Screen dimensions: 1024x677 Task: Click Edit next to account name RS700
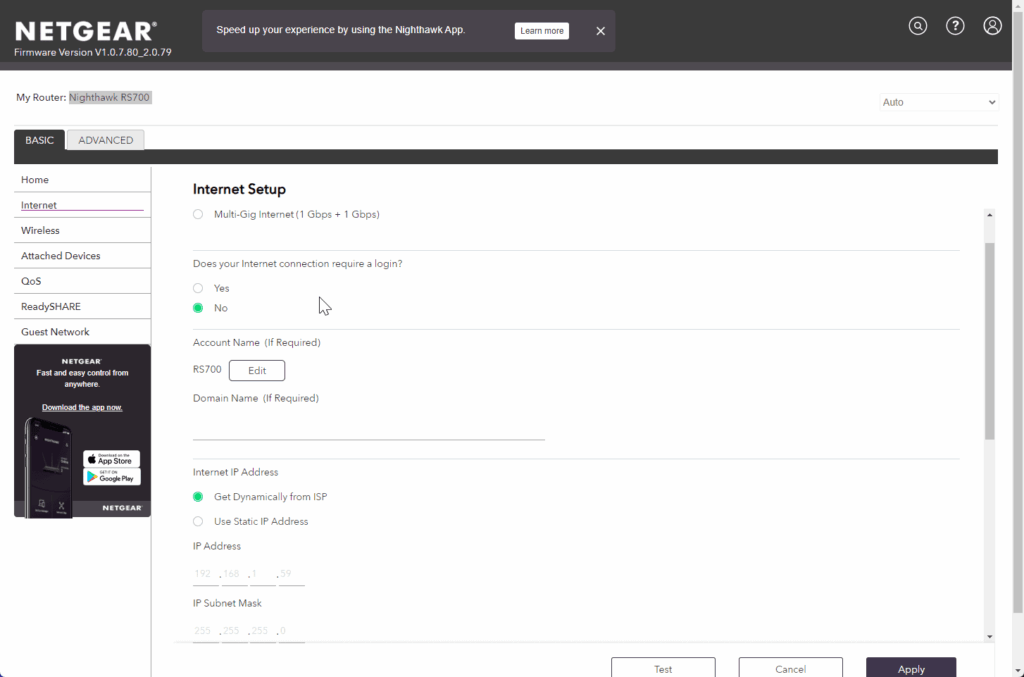point(257,370)
